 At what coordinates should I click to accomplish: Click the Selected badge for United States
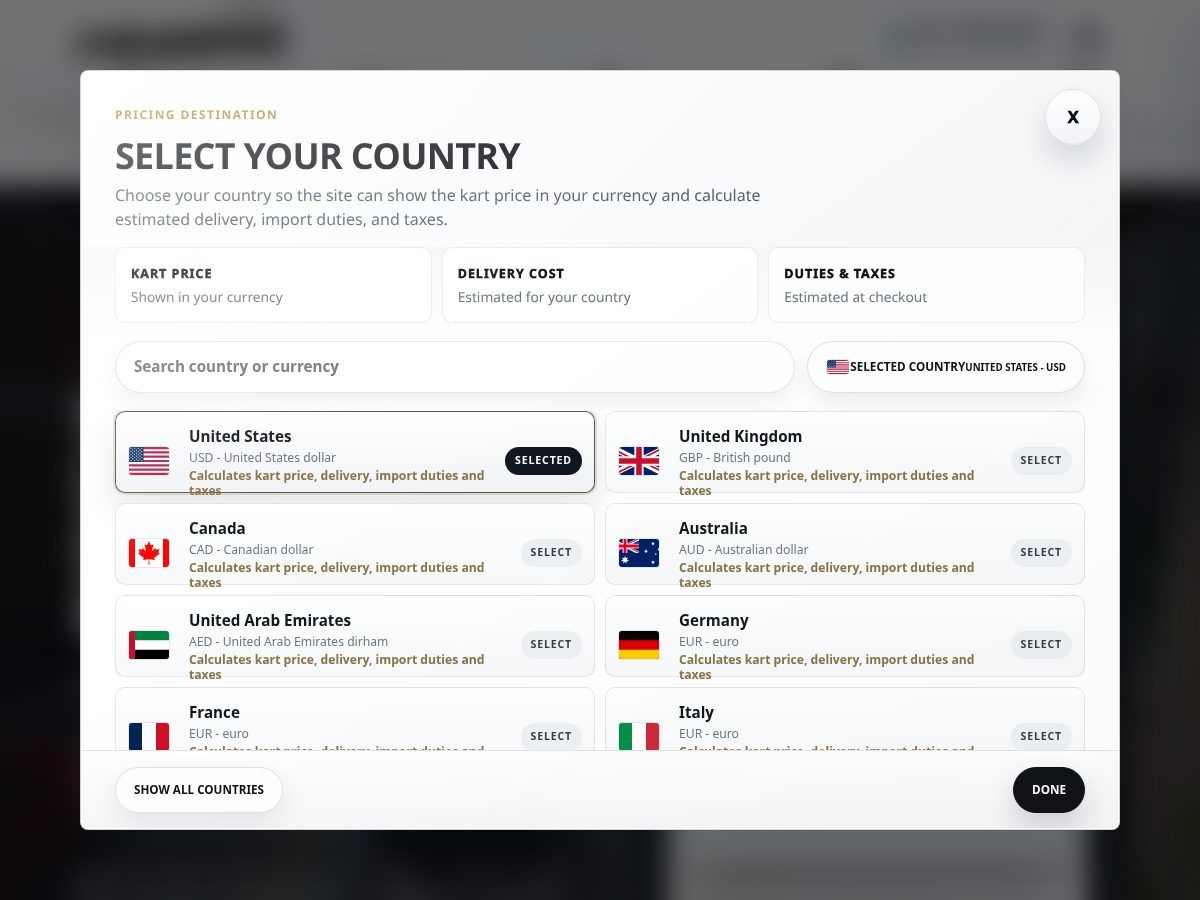pyautogui.click(x=543, y=461)
